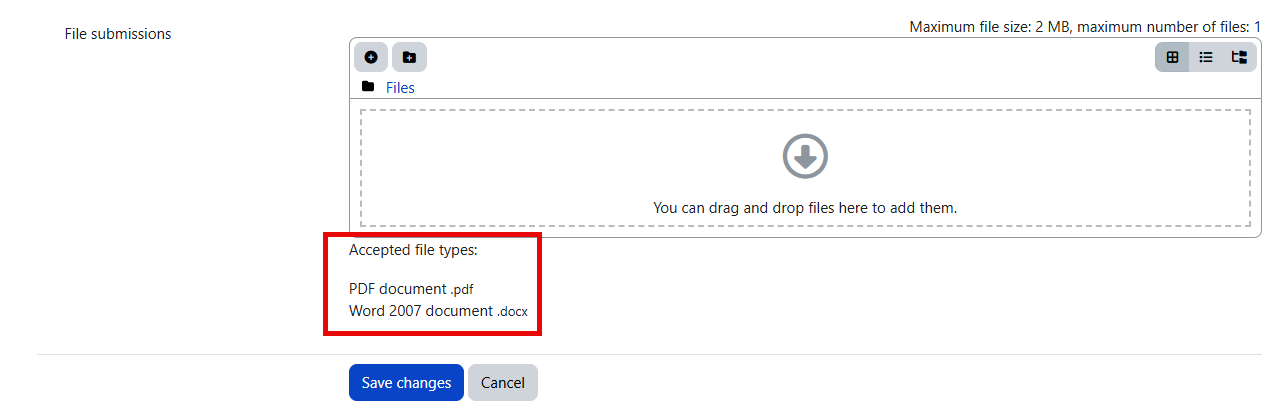Switch to icon grid view

click(1172, 57)
